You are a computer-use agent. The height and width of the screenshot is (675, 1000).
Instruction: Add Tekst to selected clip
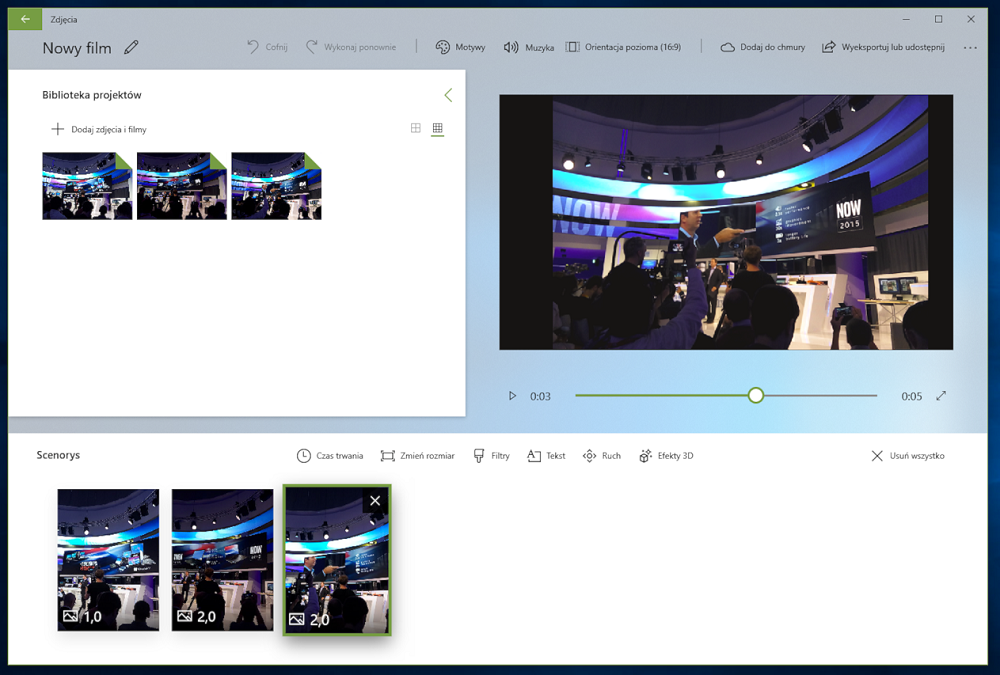point(546,456)
